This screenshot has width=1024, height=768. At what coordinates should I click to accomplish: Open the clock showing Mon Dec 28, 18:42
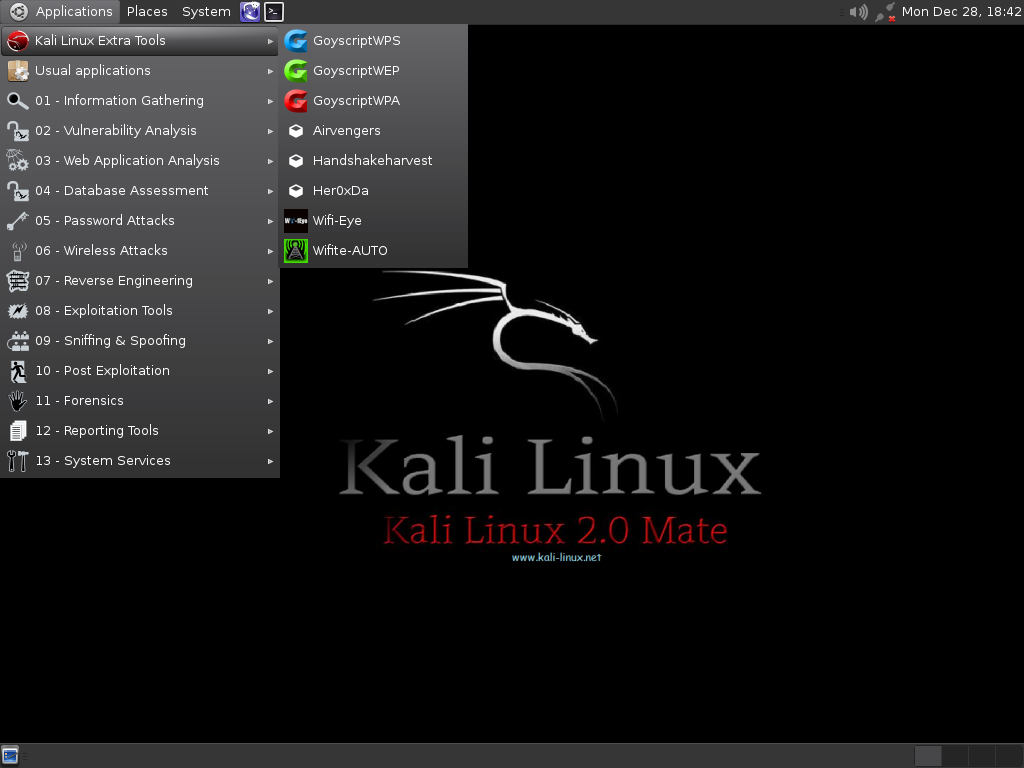click(x=961, y=12)
